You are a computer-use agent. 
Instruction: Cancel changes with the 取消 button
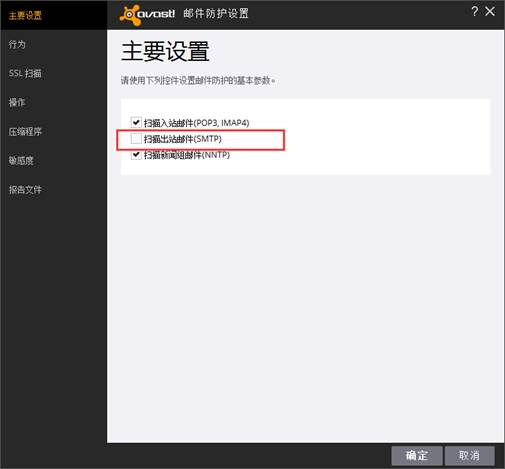(x=469, y=455)
